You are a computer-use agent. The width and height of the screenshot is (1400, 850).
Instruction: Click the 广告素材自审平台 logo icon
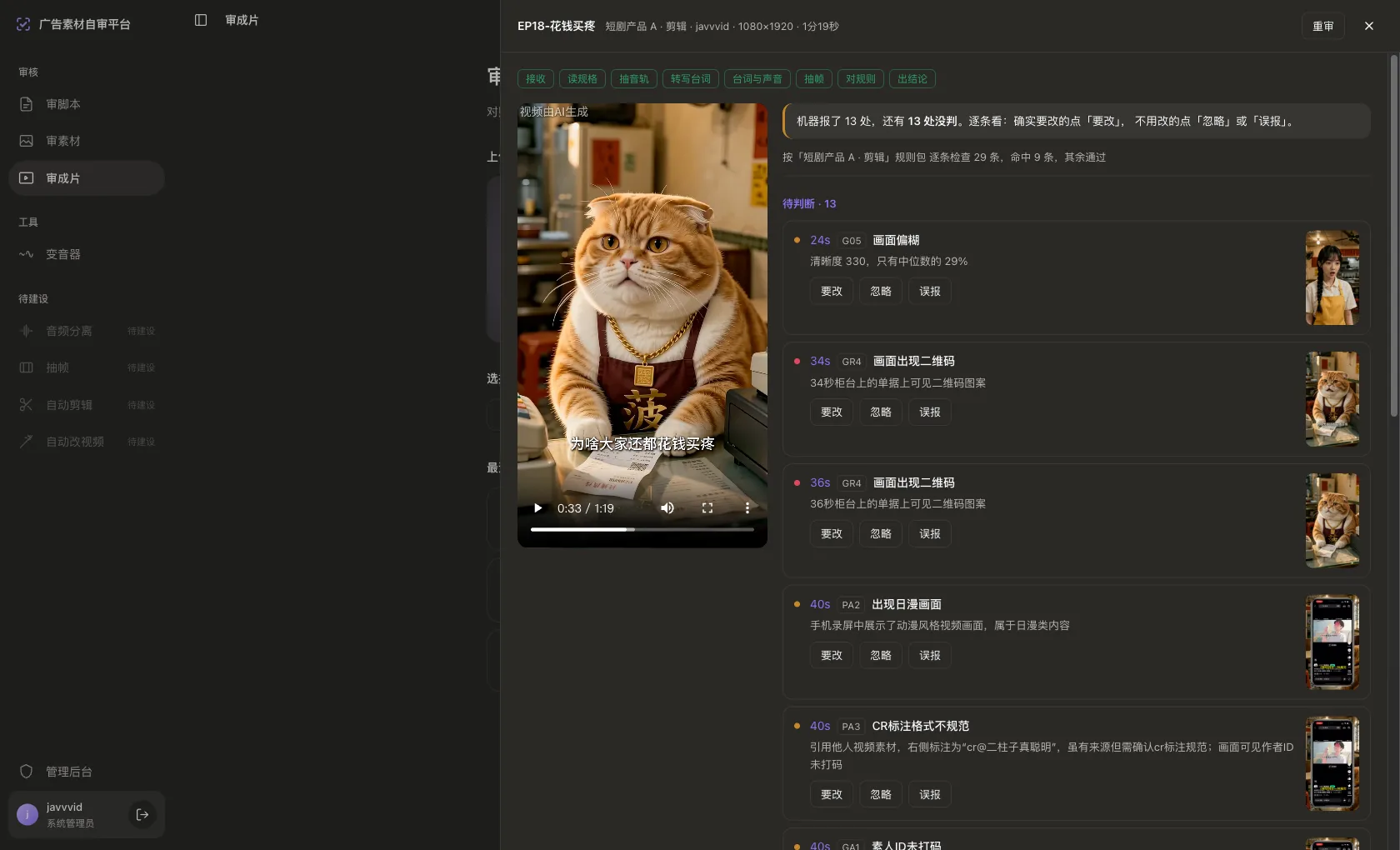23,24
